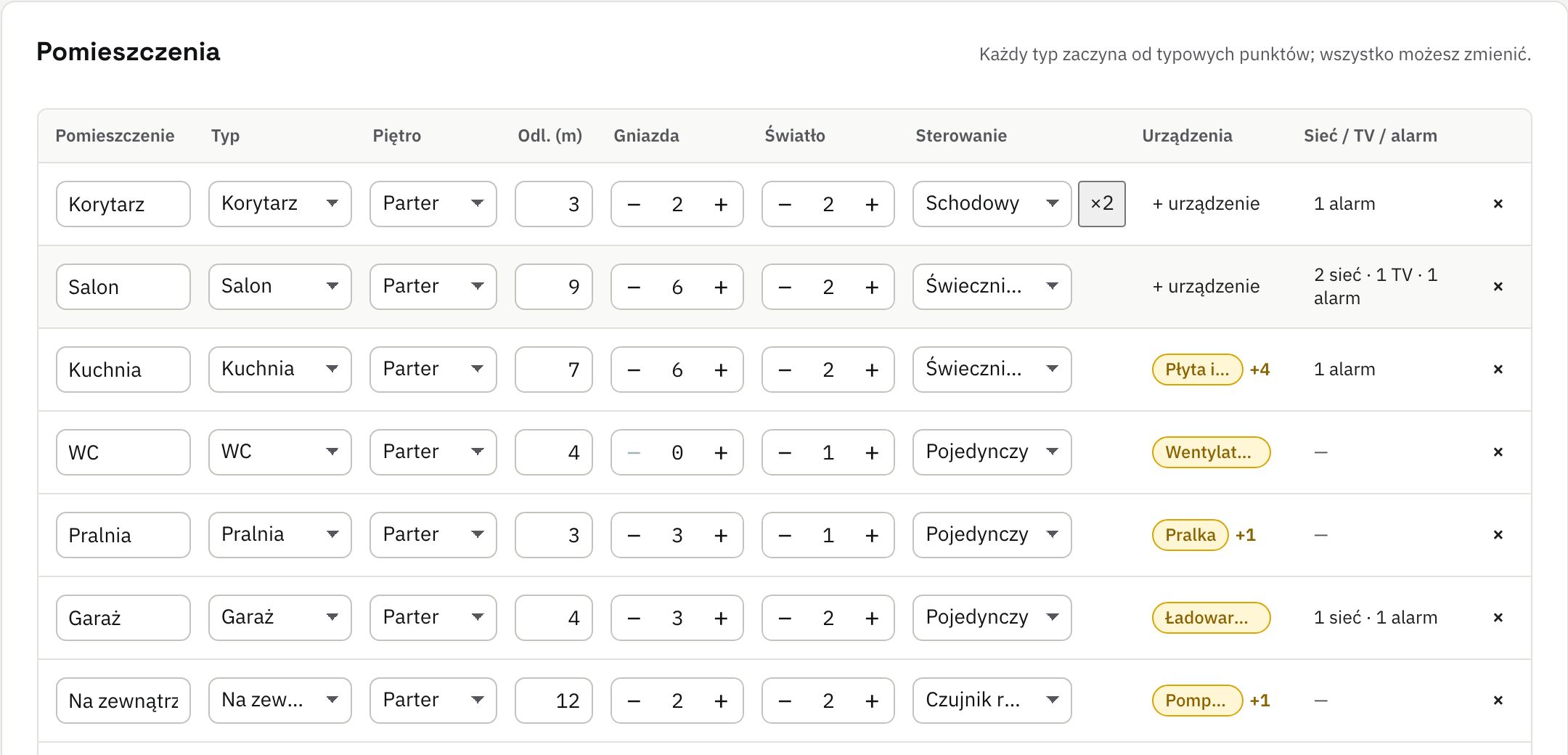Expand Sterowanie dropdown showing Czujnik r...
The width and height of the screenshot is (1568, 755).
pyautogui.click(x=992, y=701)
